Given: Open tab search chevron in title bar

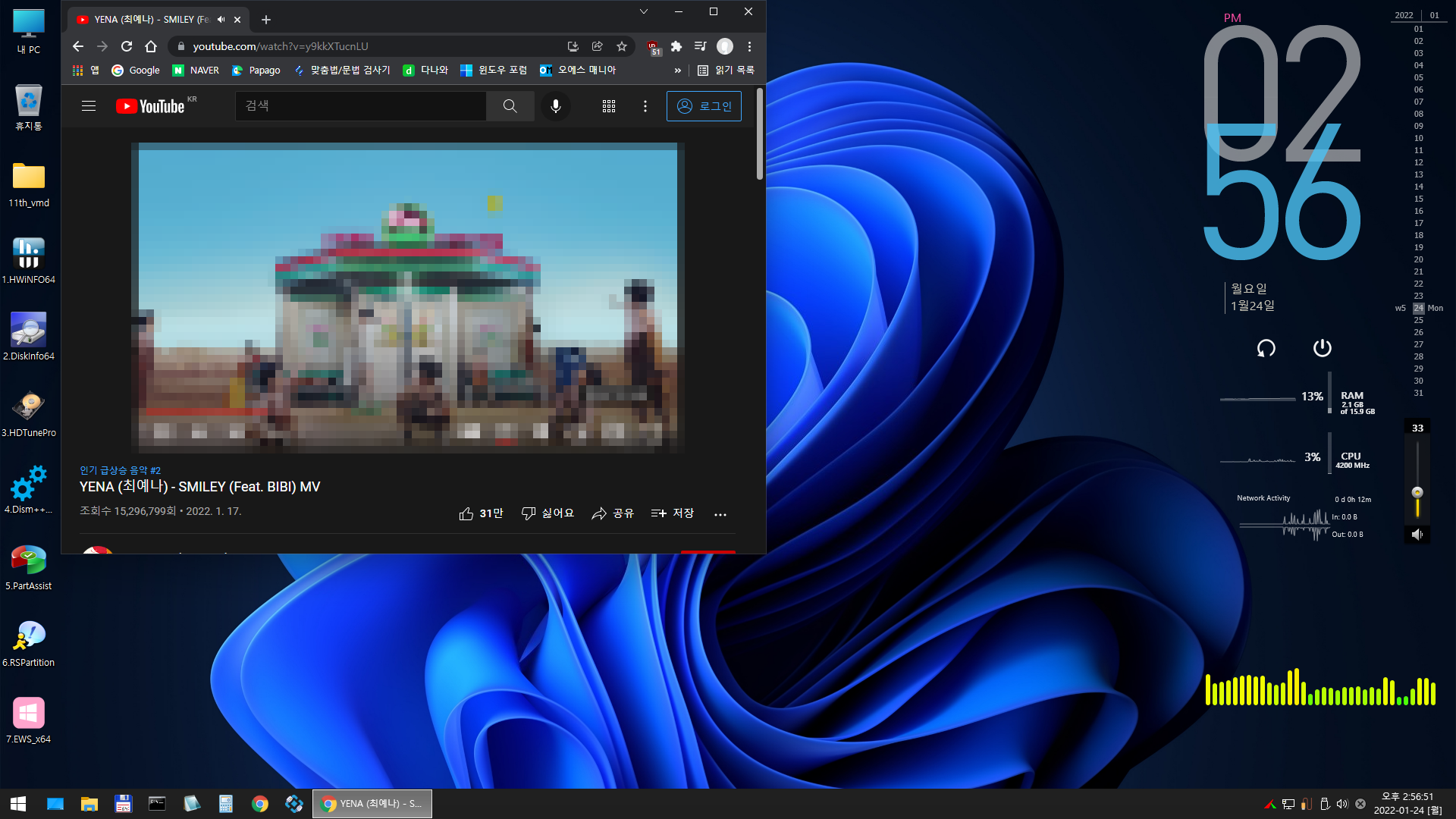Looking at the screenshot, I should coord(644,11).
